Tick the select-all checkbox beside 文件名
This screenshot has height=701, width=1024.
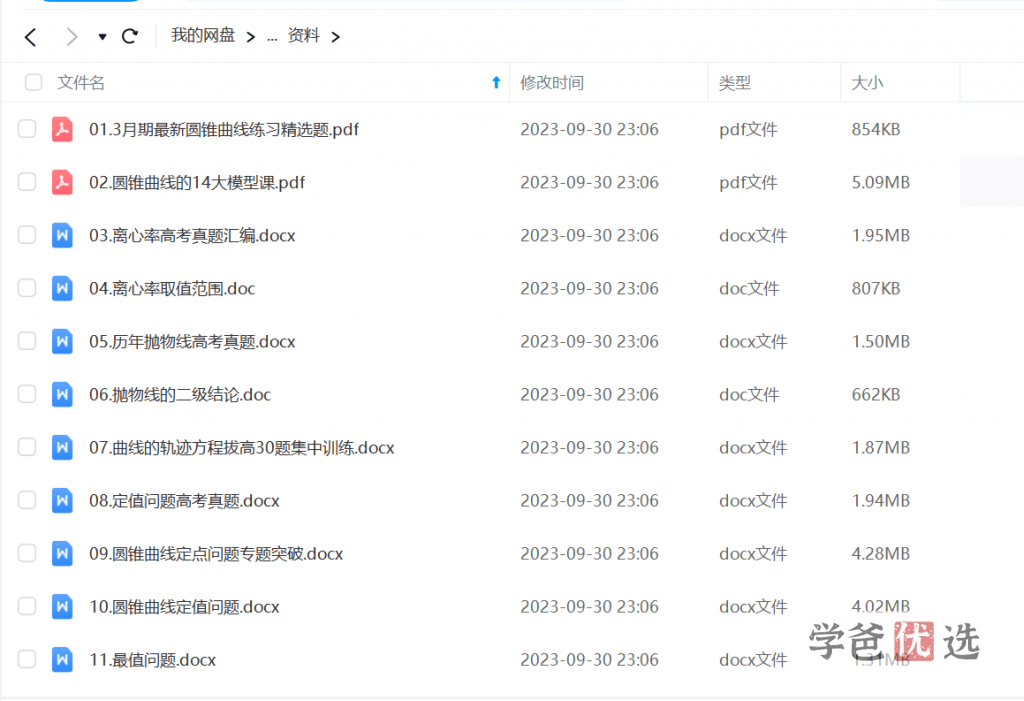[33, 82]
